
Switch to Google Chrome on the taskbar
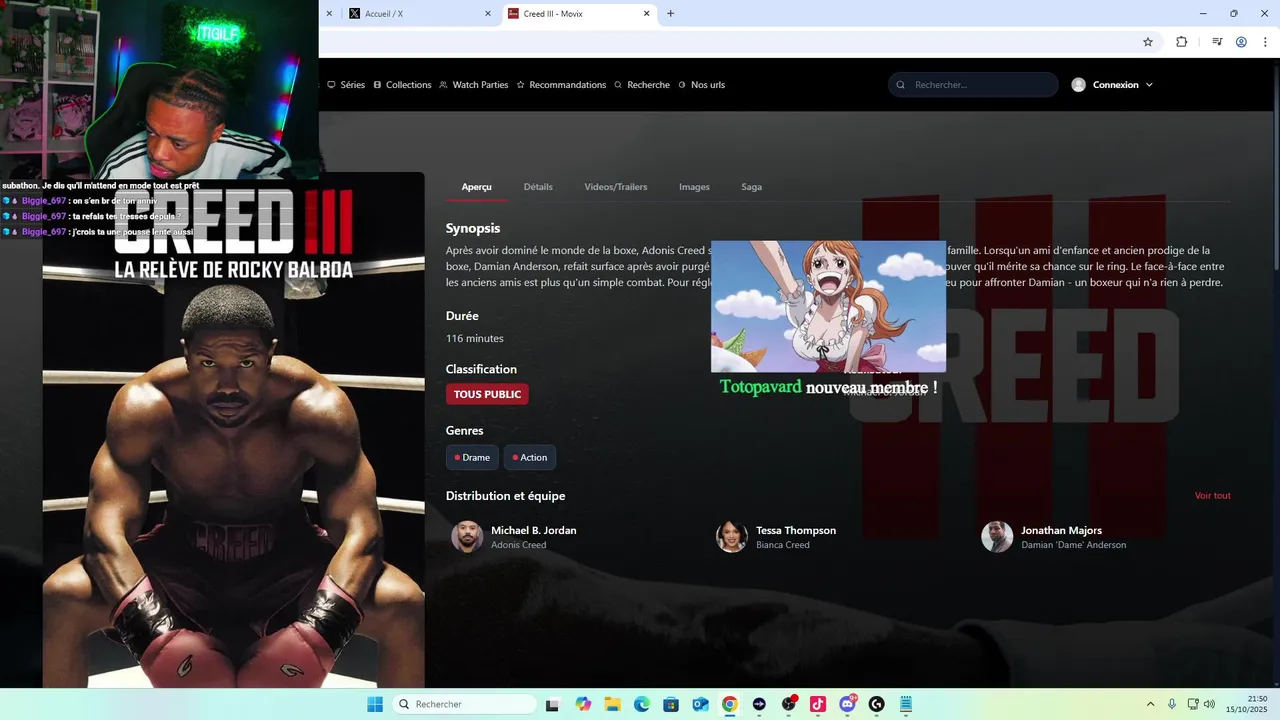click(730, 704)
